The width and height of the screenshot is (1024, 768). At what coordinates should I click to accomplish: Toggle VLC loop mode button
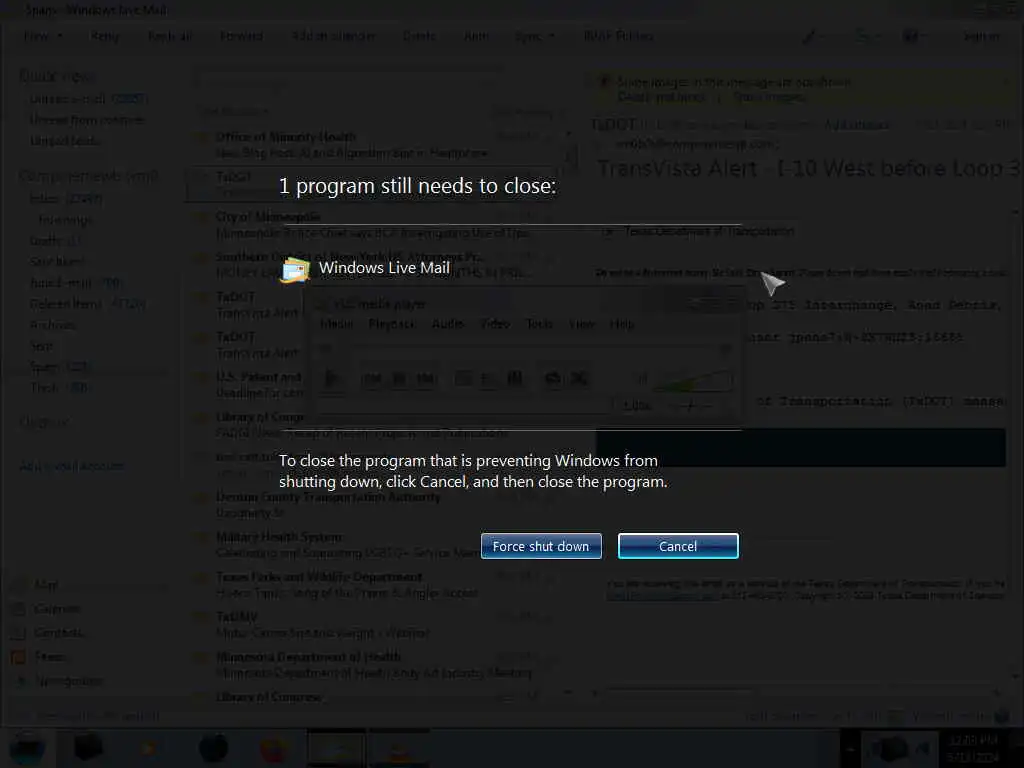click(552, 378)
